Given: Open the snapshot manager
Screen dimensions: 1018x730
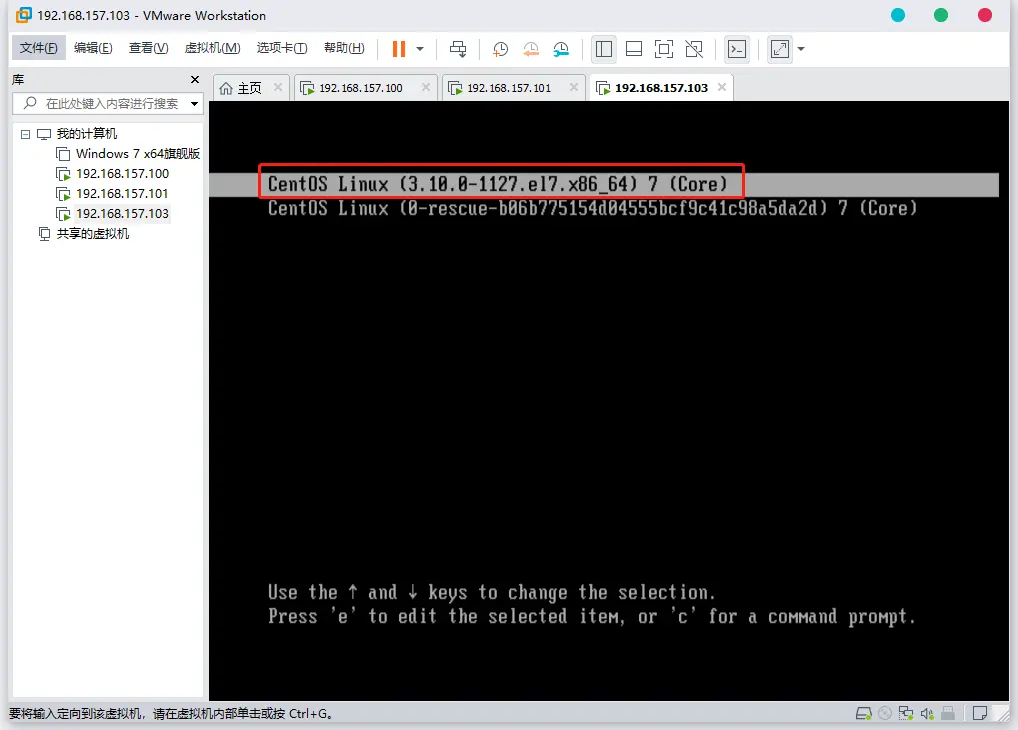Looking at the screenshot, I should tap(561, 49).
